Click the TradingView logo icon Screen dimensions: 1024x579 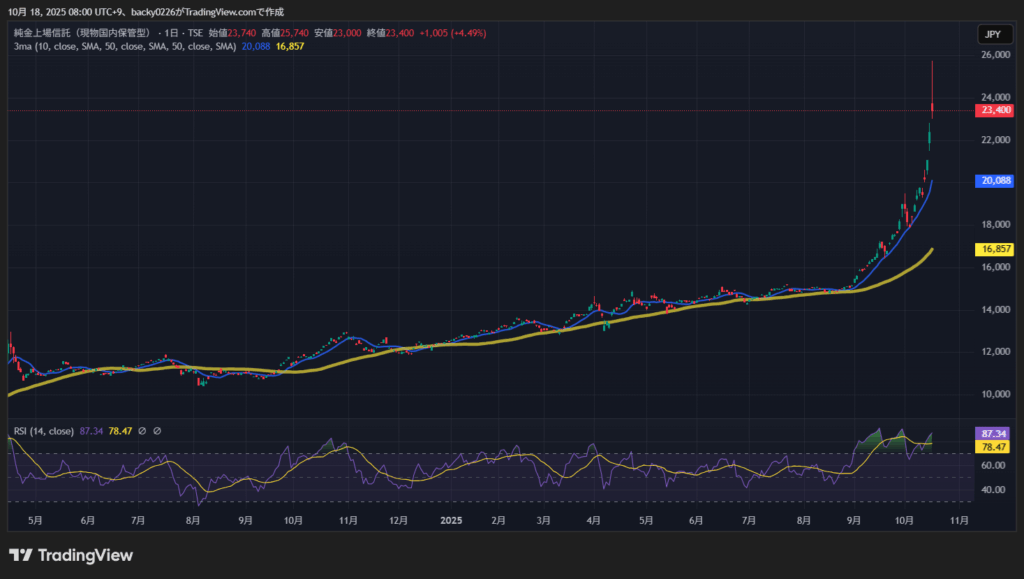tap(20, 555)
